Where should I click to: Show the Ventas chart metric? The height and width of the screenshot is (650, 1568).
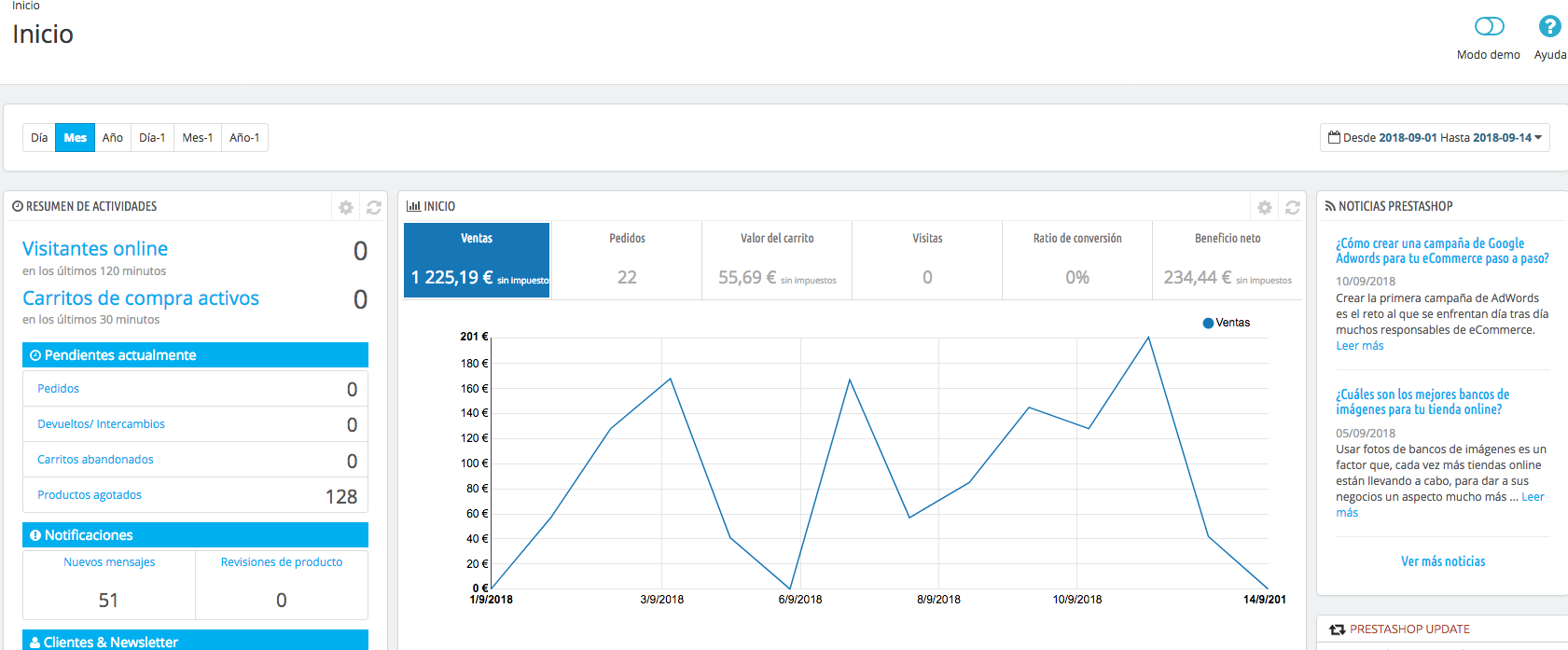pos(477,260)
